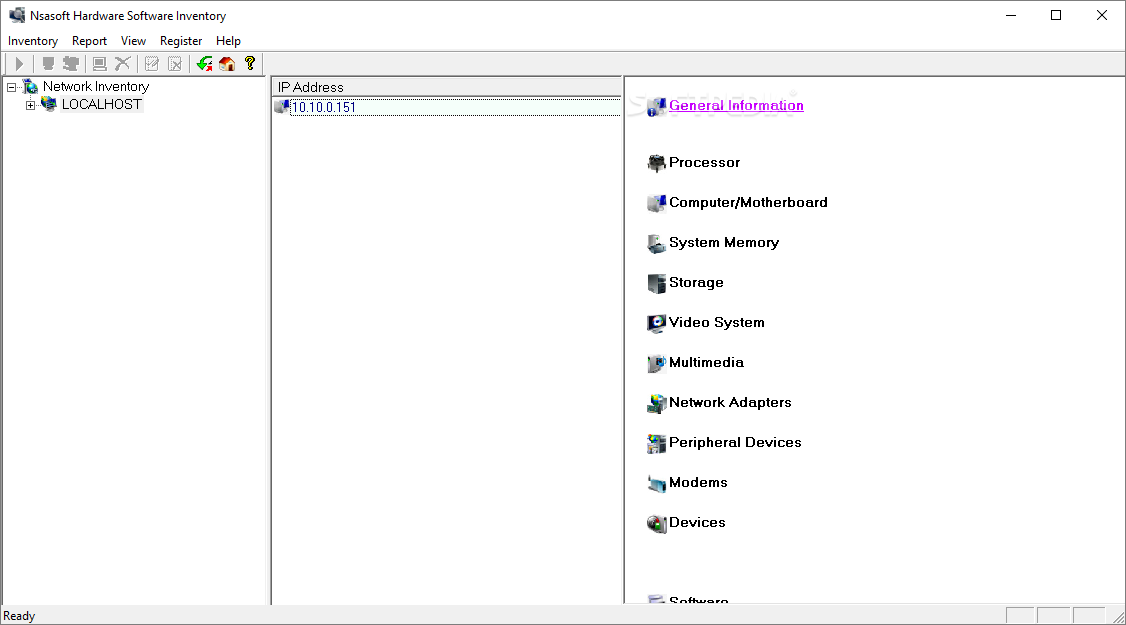
Task: Open the Register menu
Action: 181,41
